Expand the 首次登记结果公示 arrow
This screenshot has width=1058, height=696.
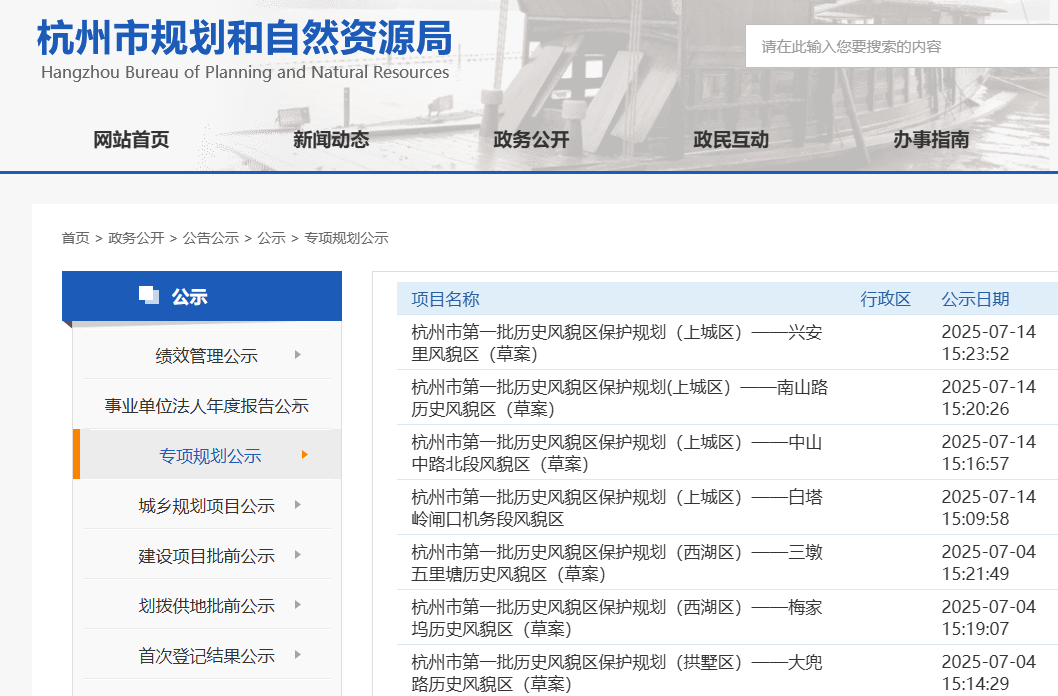[x=298, y=654]
